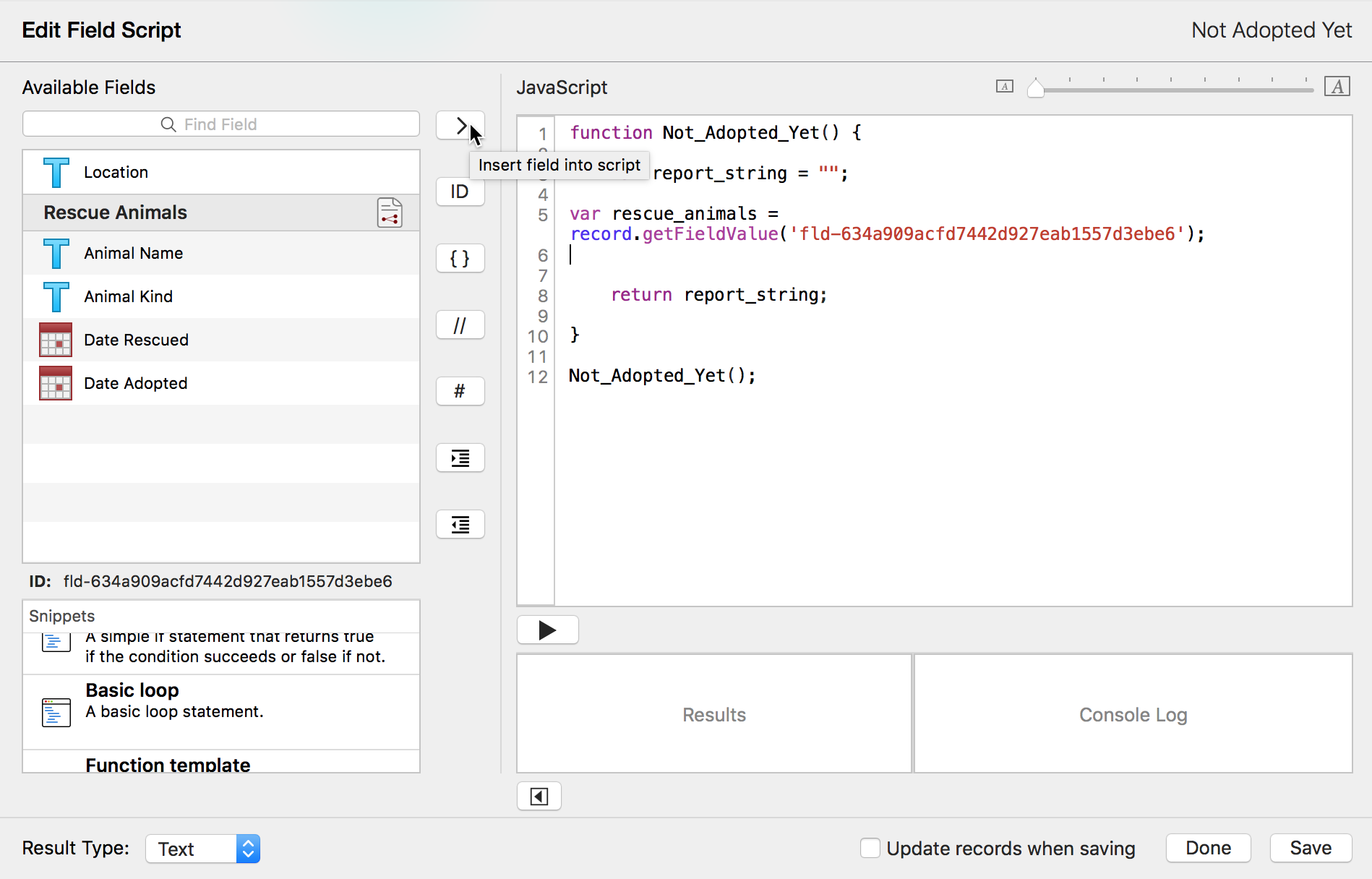Click the comment // button
This screenshot has height=879, width=1372.
coord(460,325)
